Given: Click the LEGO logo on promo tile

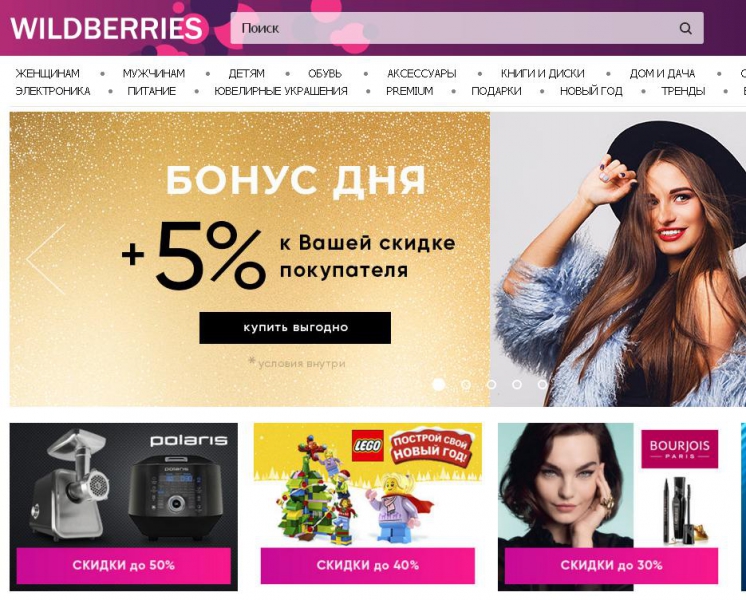Looking at the screenshot, I should pyautogui.click(x=367, y=446).
